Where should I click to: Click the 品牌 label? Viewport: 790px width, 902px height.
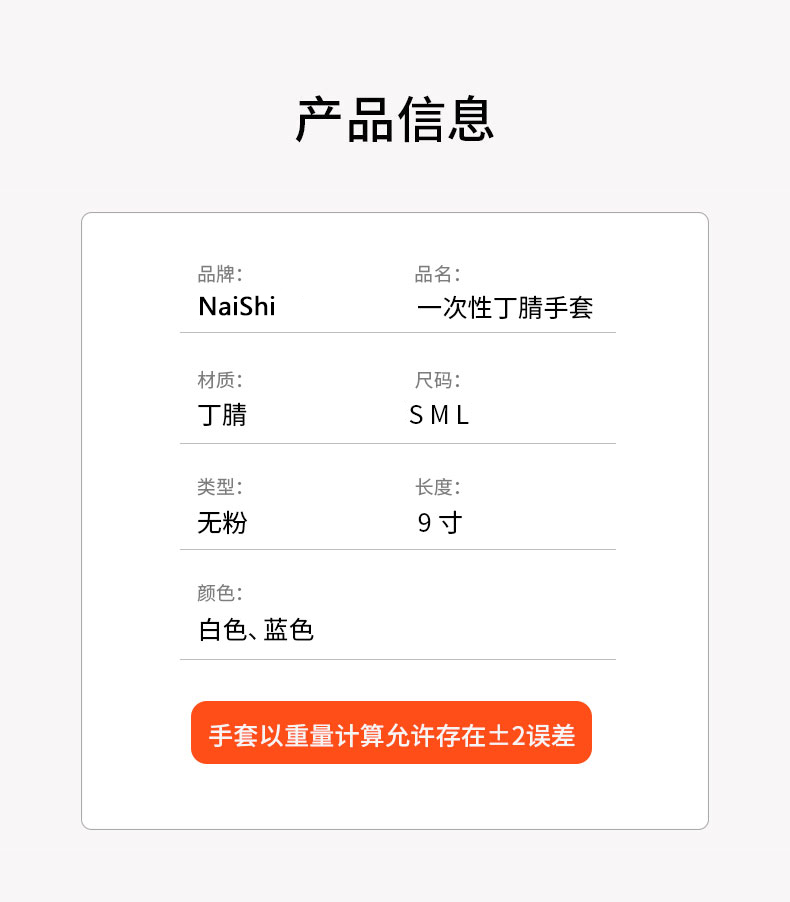220,274
